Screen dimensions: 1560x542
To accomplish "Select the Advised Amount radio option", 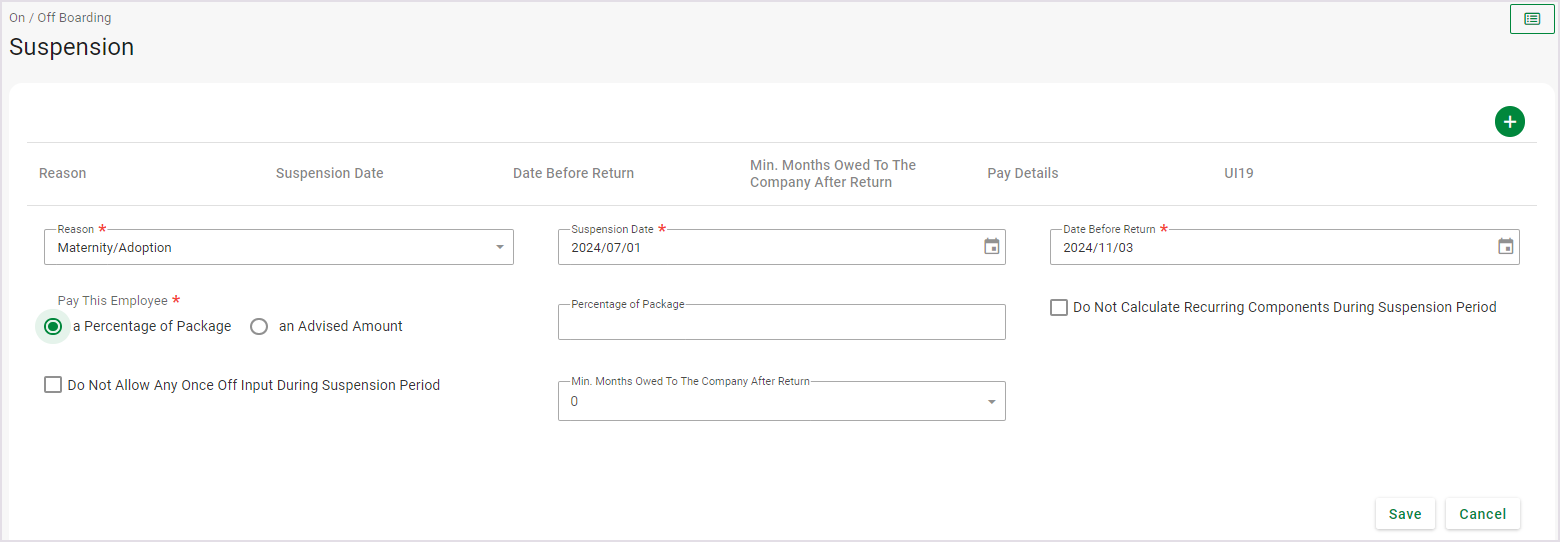I will [x=259, y=327].
